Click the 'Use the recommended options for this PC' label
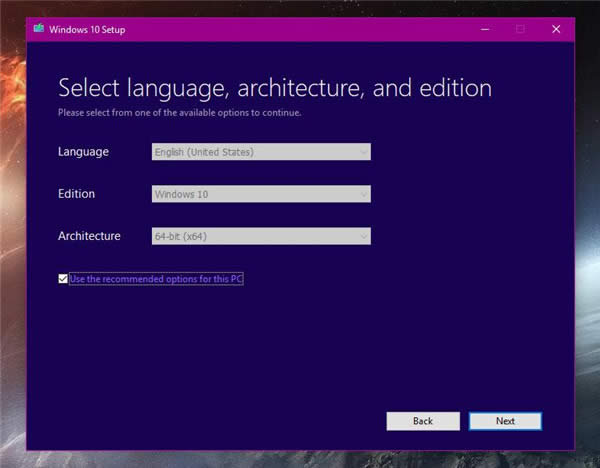The height and width of the screenshot is (468, 600). (156, 279)
